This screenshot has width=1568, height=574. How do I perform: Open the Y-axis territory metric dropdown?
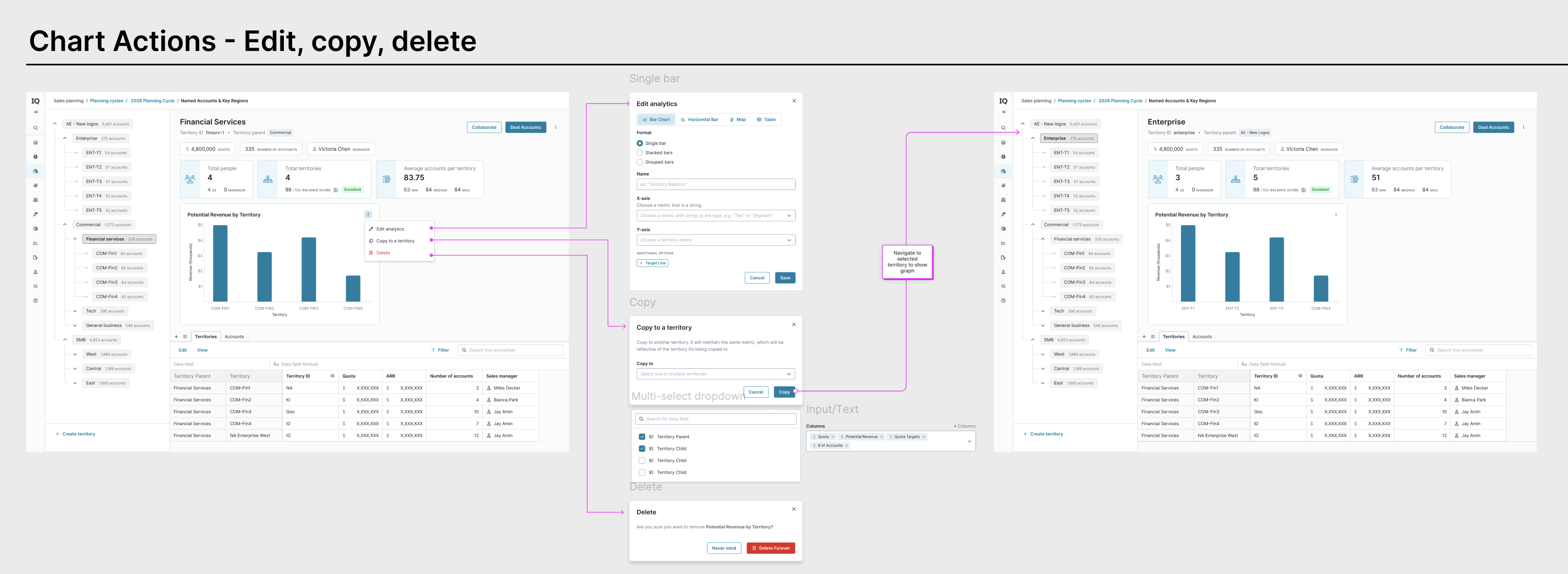click(x=716, y=240)
